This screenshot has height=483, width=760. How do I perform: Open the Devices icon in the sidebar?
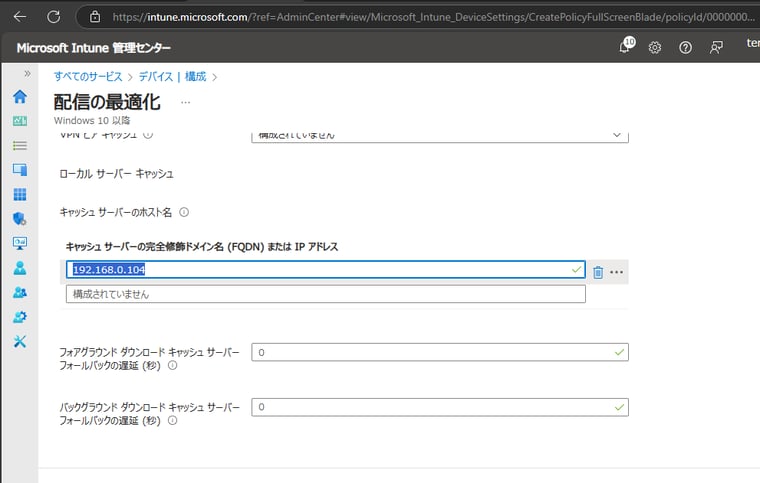pos(20,170)
